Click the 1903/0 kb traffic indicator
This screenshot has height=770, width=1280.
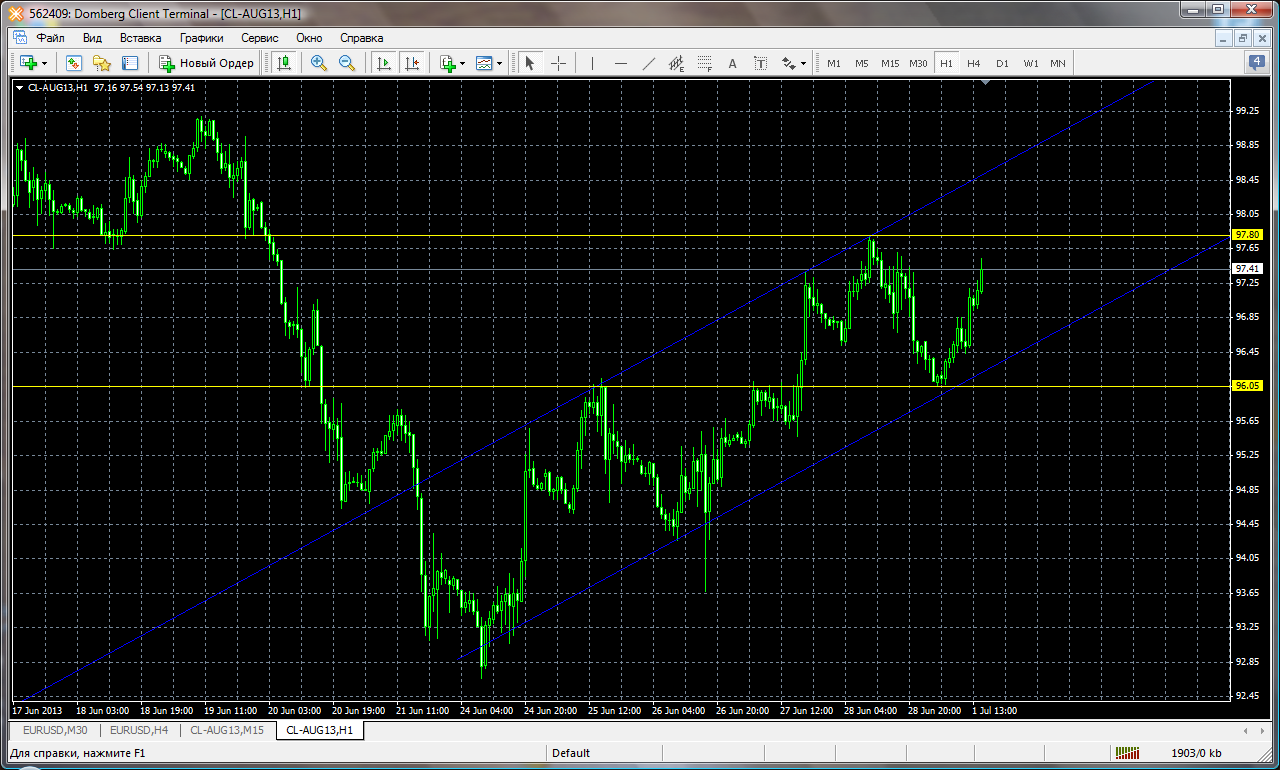click(1196, 753)
